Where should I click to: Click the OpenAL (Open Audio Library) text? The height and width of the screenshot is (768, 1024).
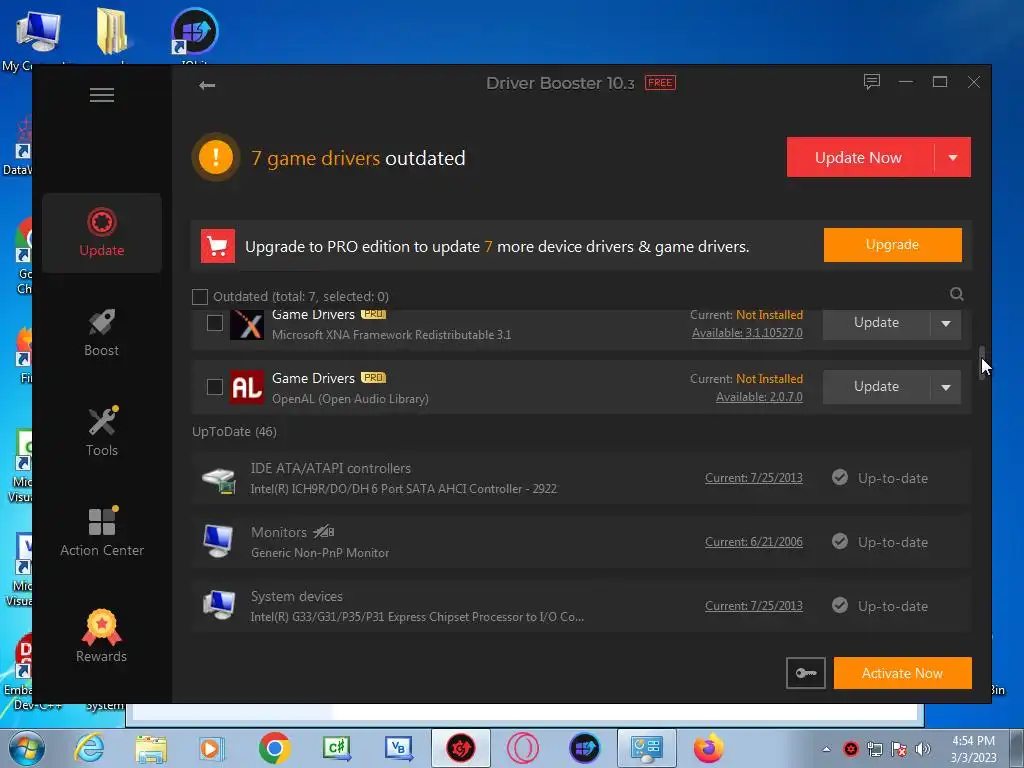pos(350,399)
